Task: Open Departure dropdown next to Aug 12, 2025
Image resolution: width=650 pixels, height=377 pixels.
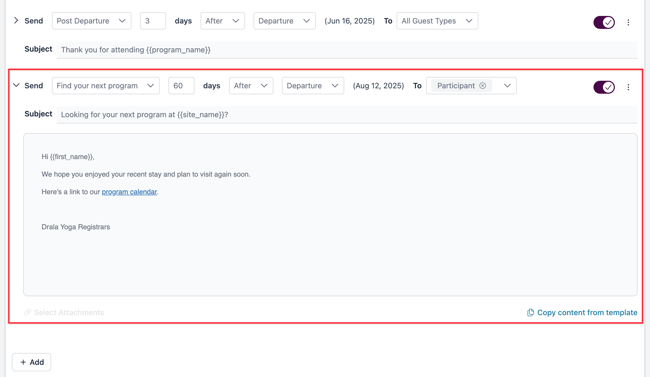Action: click(x=313, y=86)
